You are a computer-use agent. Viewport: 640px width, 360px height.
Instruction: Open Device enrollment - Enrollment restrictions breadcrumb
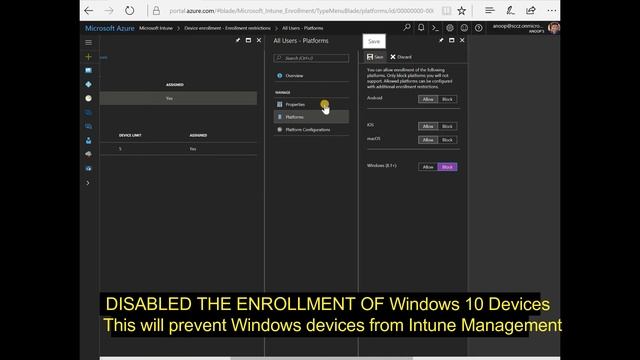tap(227, 28)
